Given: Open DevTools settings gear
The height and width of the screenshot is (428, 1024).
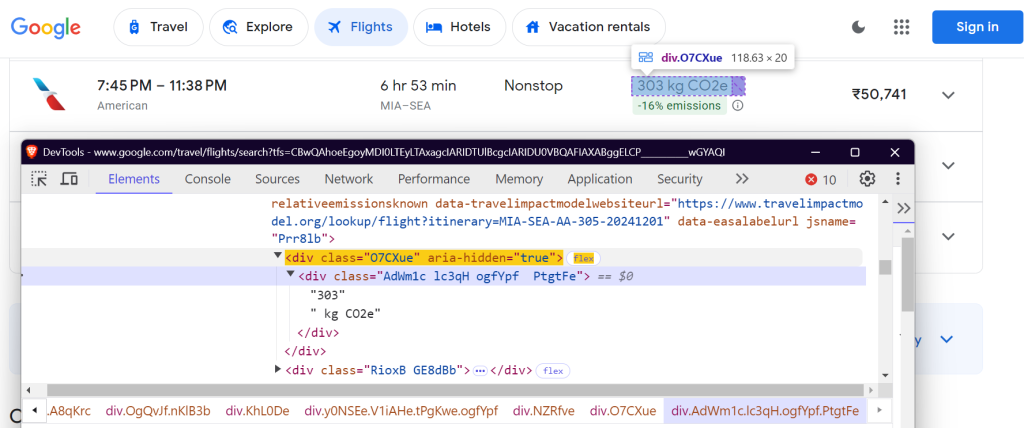Looking at the screenshot, I should coord(867,179).
